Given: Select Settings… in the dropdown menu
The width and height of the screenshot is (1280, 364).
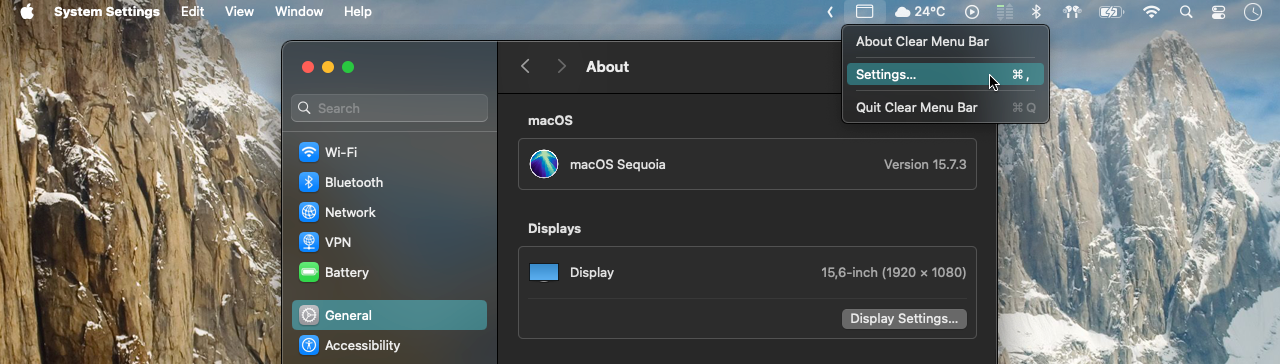Looking at the screenshot, I should pyautogui.click(x=945, y=74).
